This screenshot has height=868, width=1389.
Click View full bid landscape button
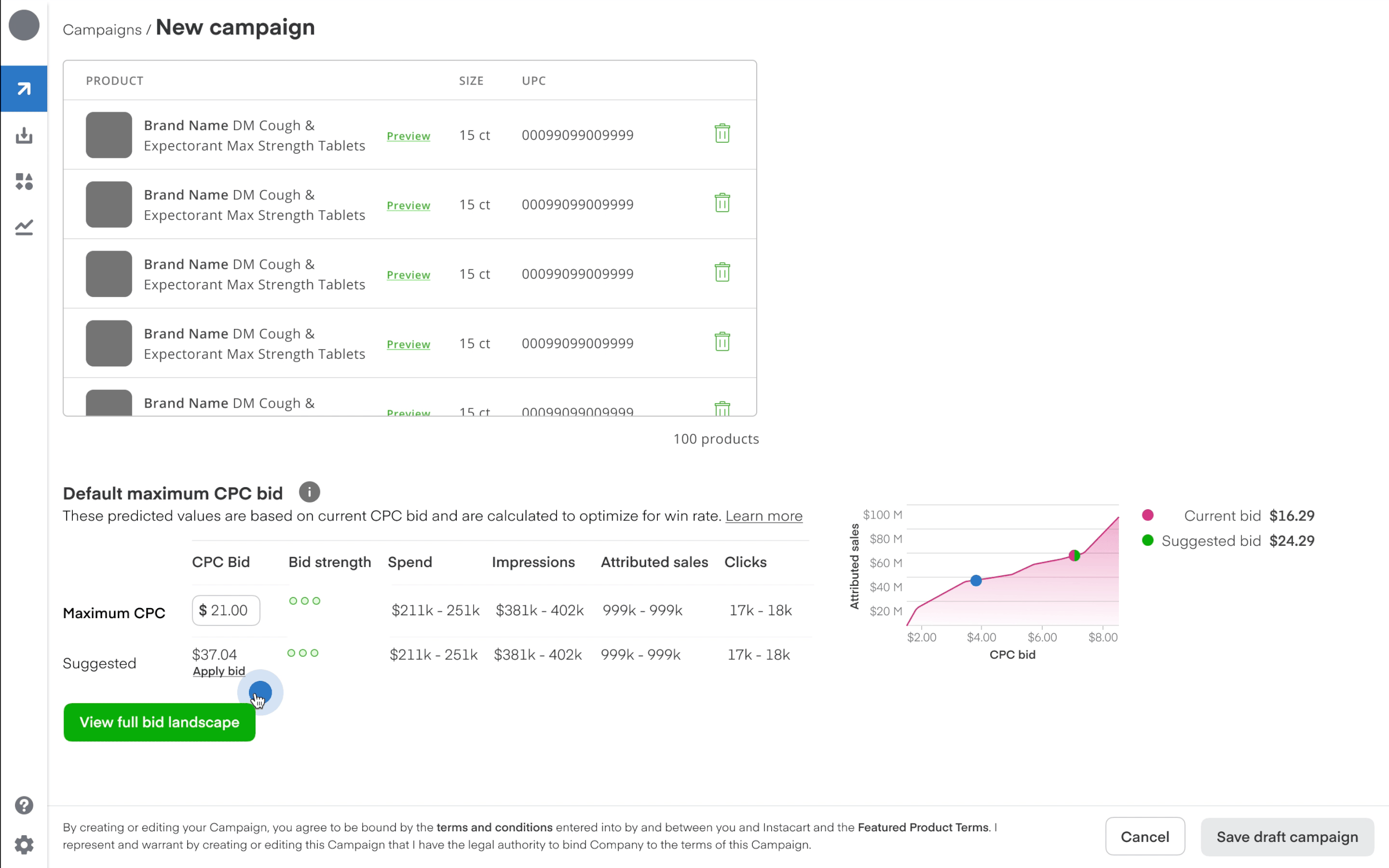[159, 721]
